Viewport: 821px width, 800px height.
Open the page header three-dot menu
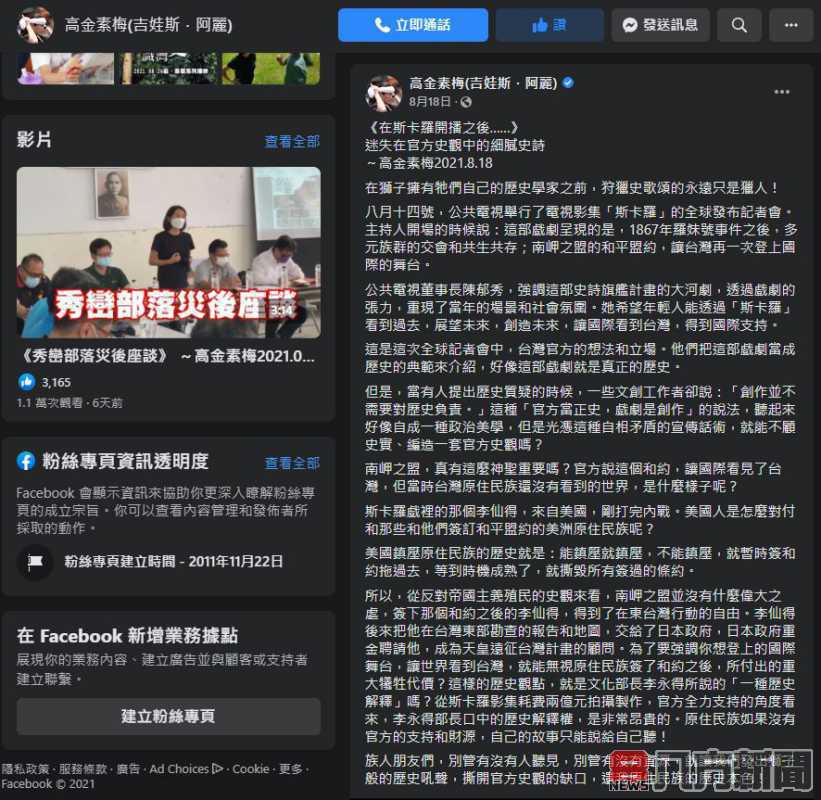point(791,25)
